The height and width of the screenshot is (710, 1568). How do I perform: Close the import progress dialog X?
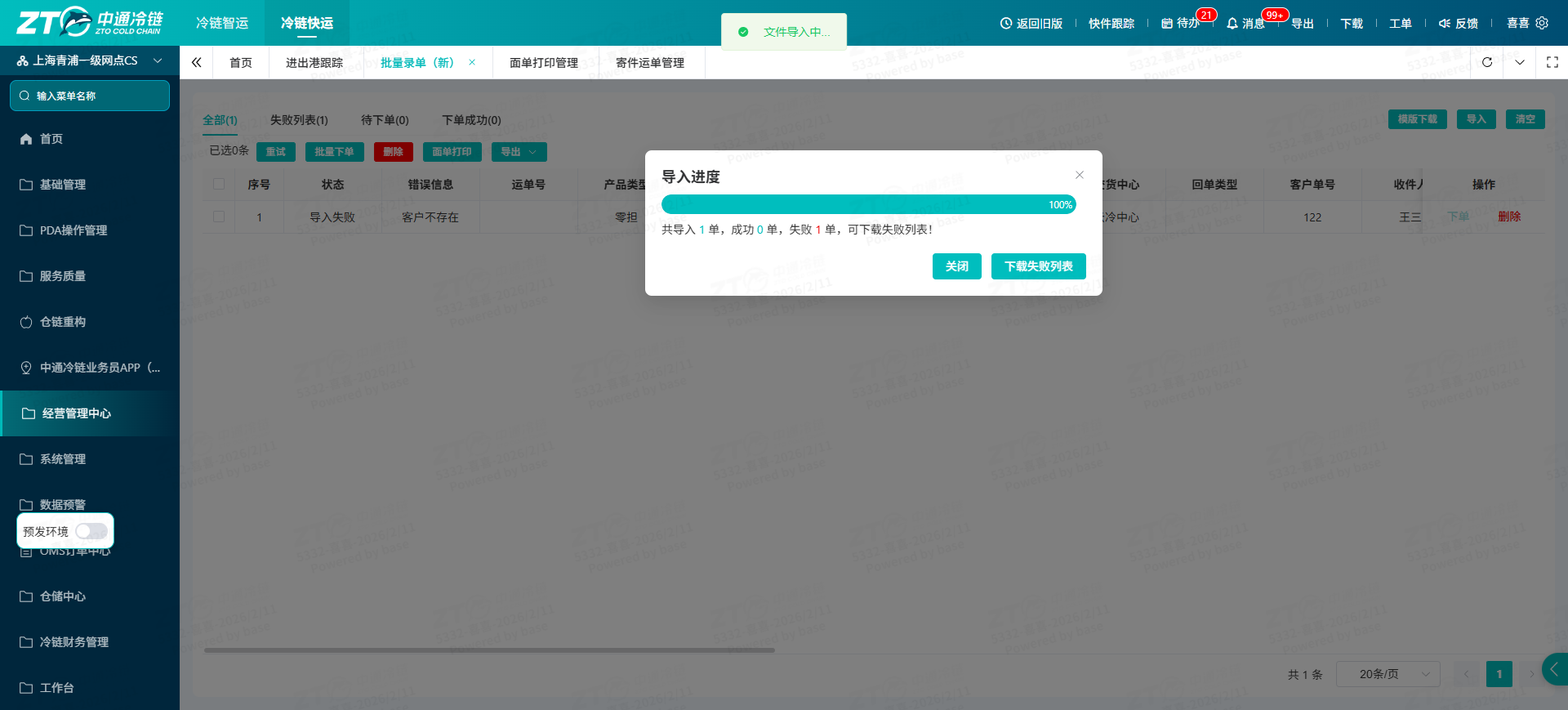click(1080, 175)
